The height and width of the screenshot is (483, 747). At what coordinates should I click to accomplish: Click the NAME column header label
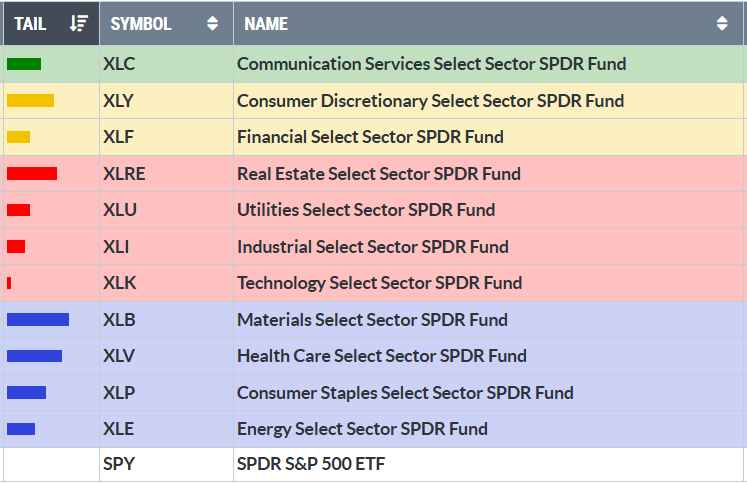pyautogui.click(x=266, y=23)
